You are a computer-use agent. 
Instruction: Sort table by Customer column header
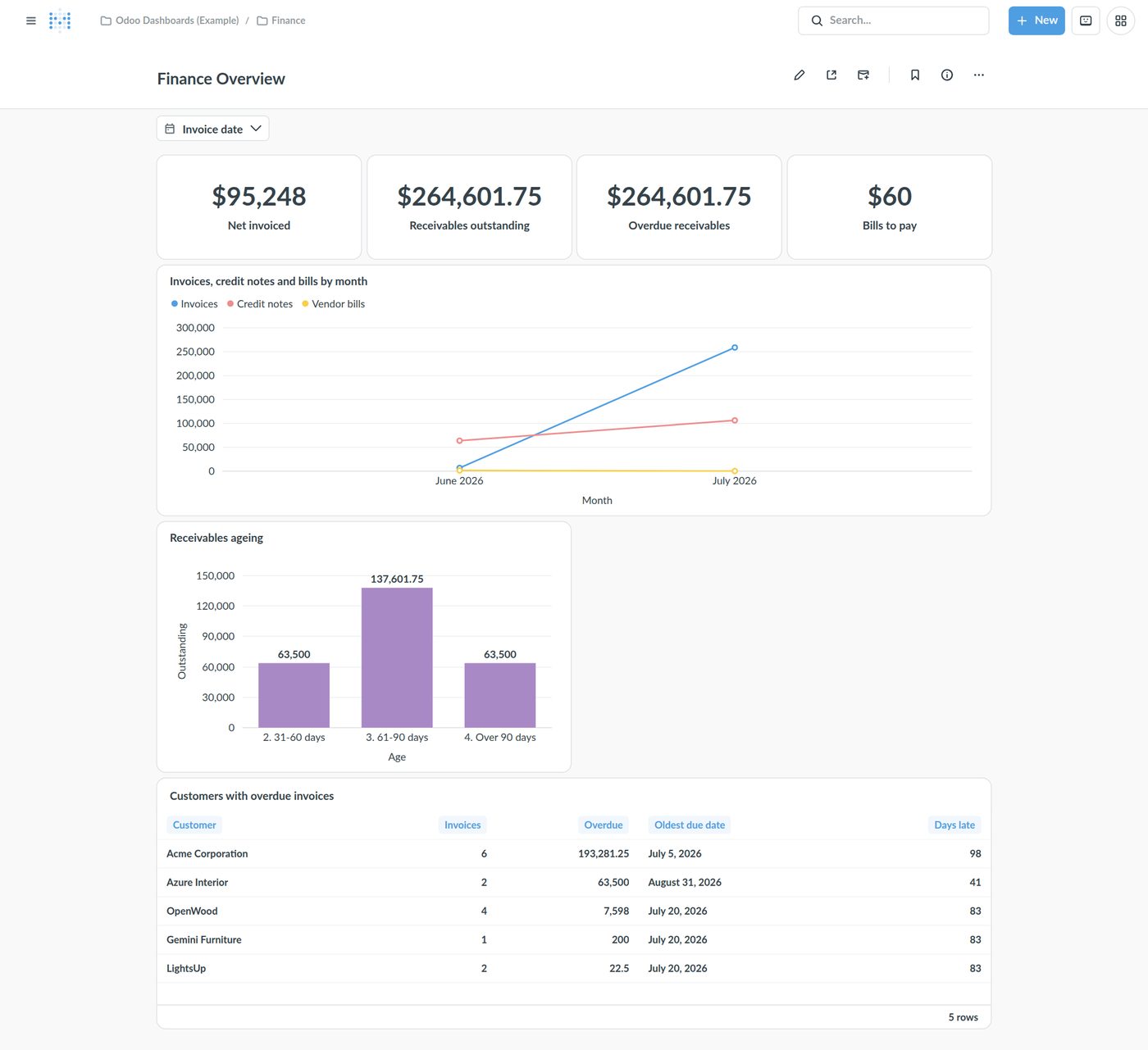194,825
